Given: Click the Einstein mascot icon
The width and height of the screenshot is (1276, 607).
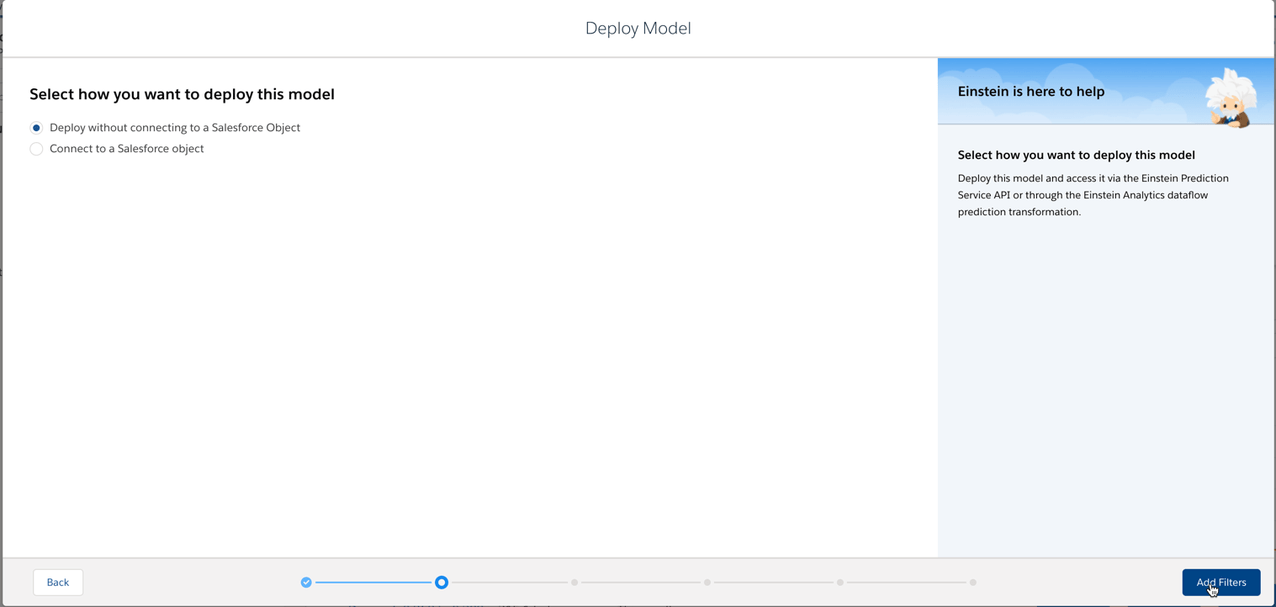Looking at the screenshot, I should 1229,98.
